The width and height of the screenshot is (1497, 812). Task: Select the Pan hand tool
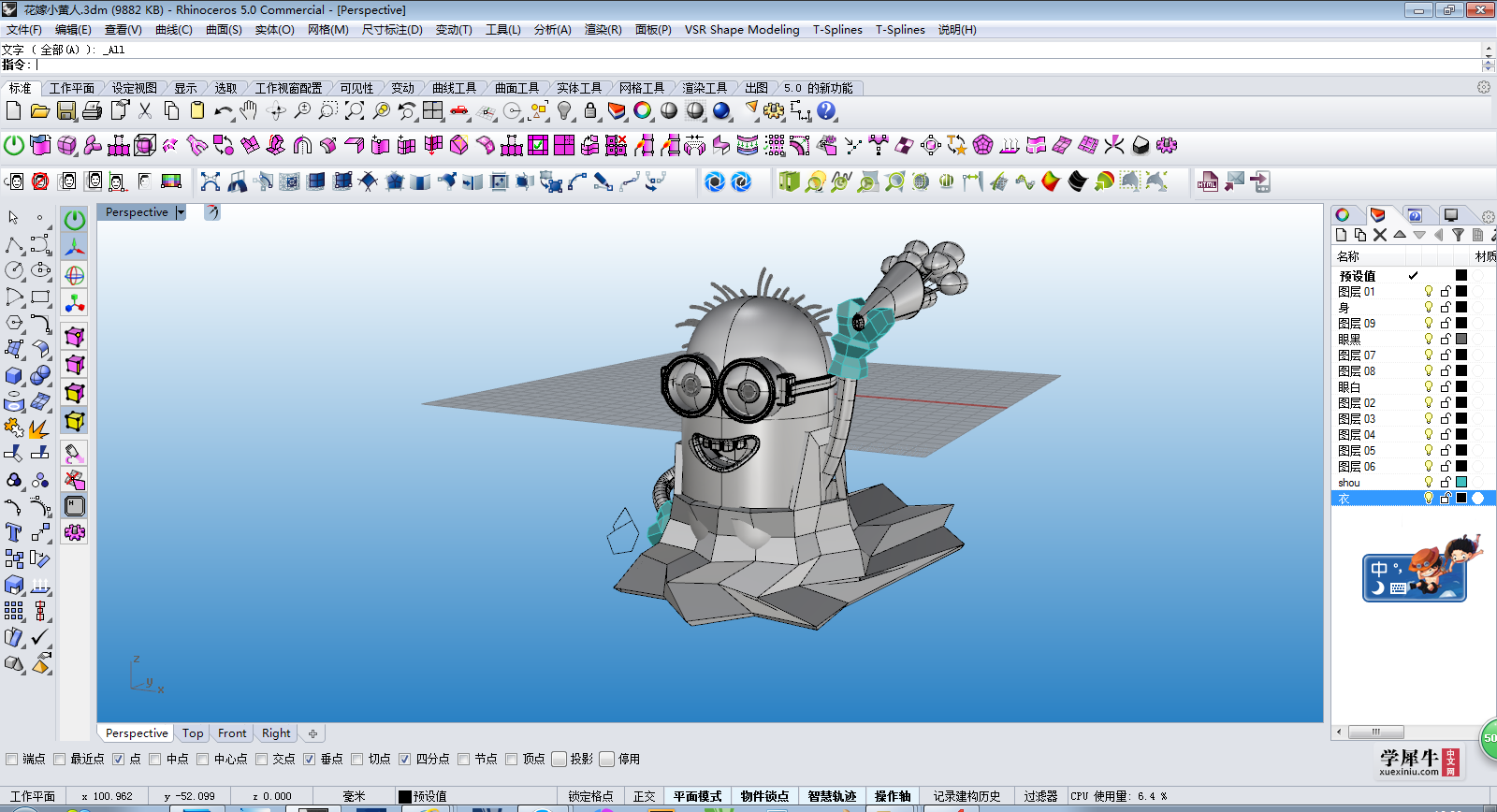[x=248, y=110]
